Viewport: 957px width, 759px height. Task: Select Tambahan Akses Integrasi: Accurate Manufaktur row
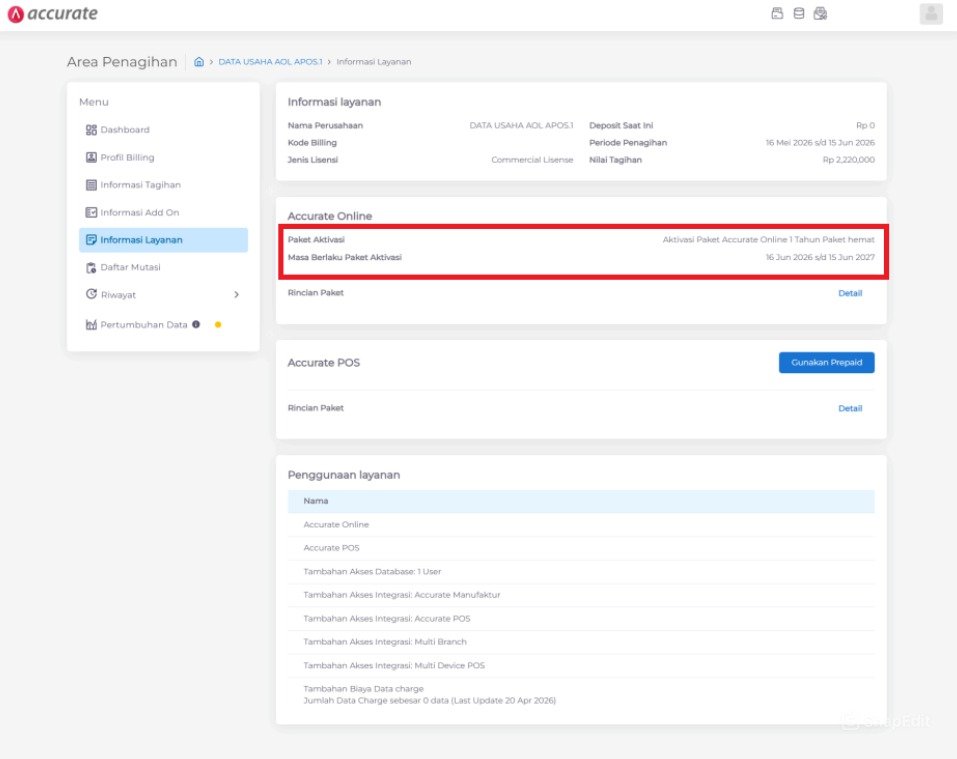[x=581, y=595]
